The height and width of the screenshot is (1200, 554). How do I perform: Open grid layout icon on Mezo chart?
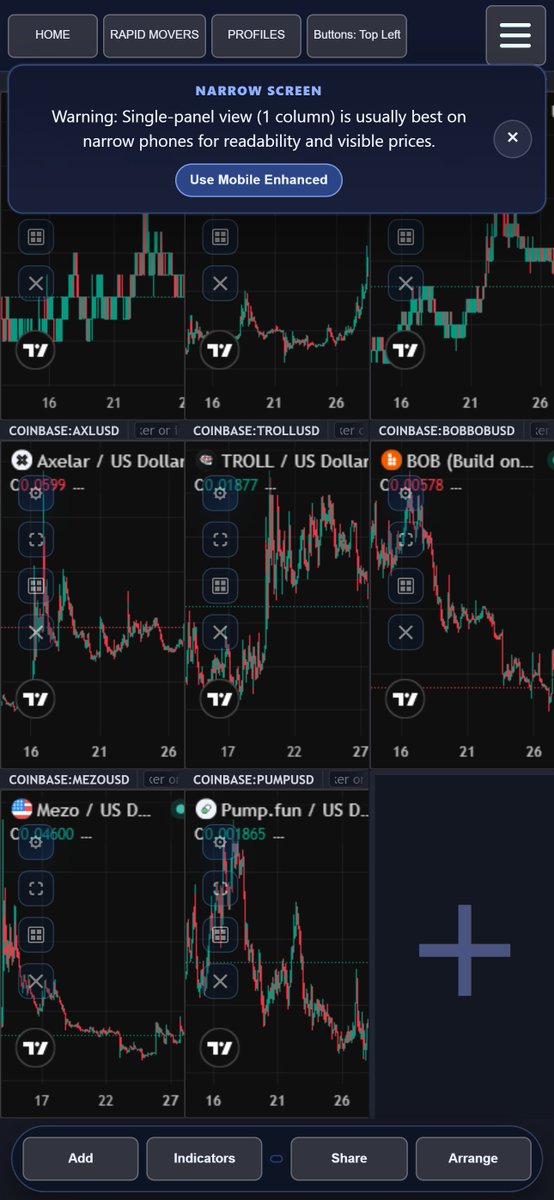[x=36, y=935]
